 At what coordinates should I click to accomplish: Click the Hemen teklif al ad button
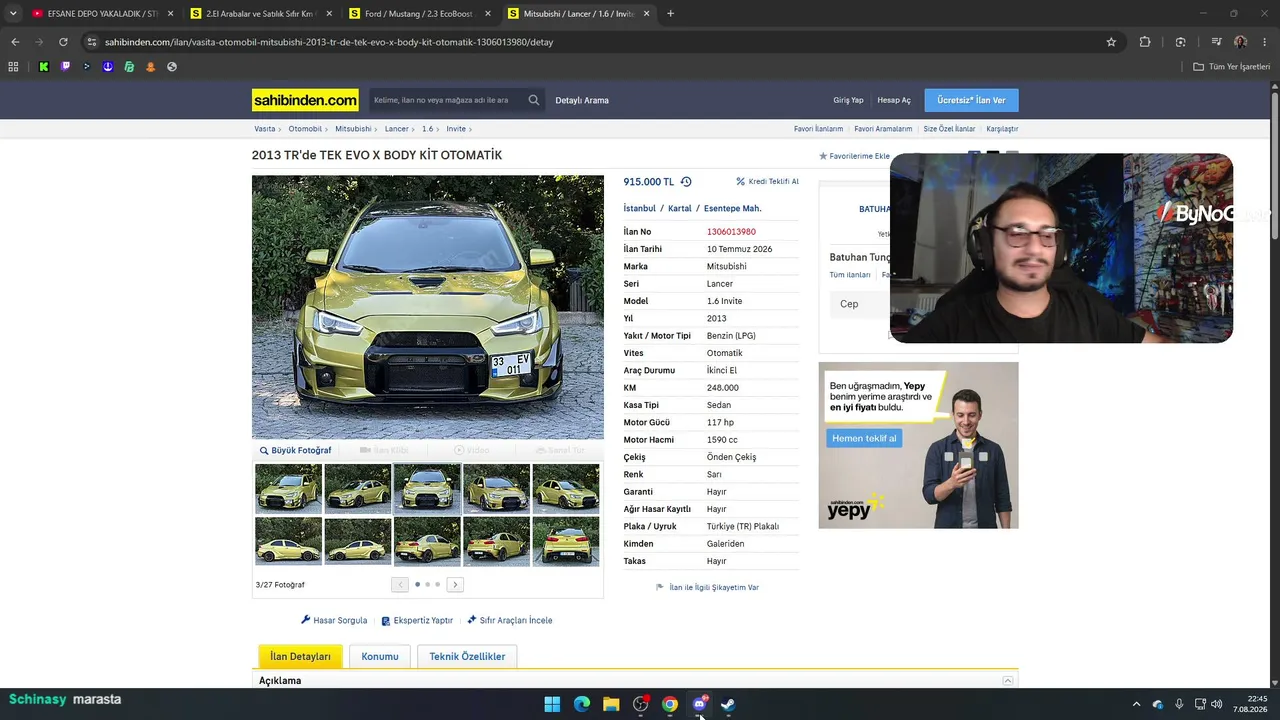click(x=864, y=438)
